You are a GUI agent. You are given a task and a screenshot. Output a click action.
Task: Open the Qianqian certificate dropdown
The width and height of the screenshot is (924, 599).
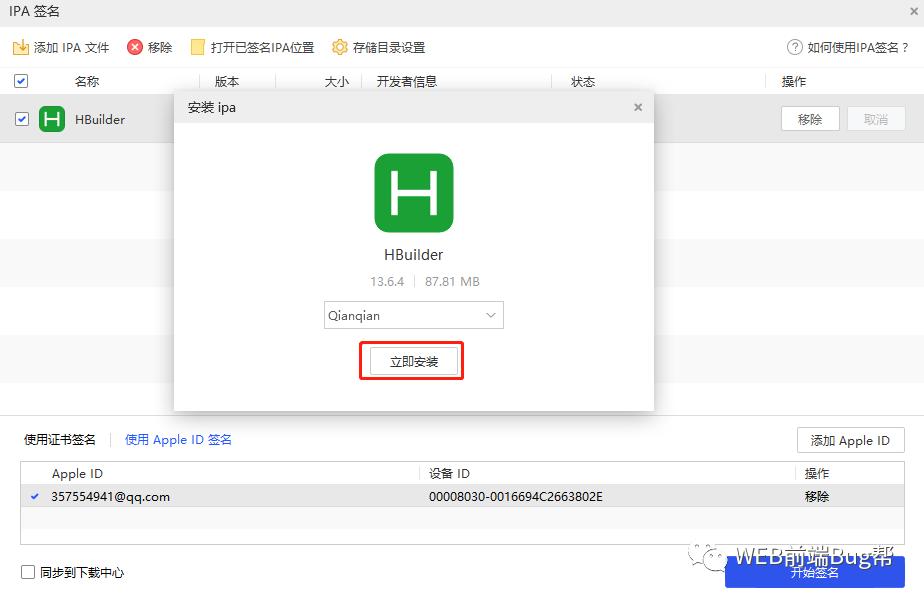point(413,314)
